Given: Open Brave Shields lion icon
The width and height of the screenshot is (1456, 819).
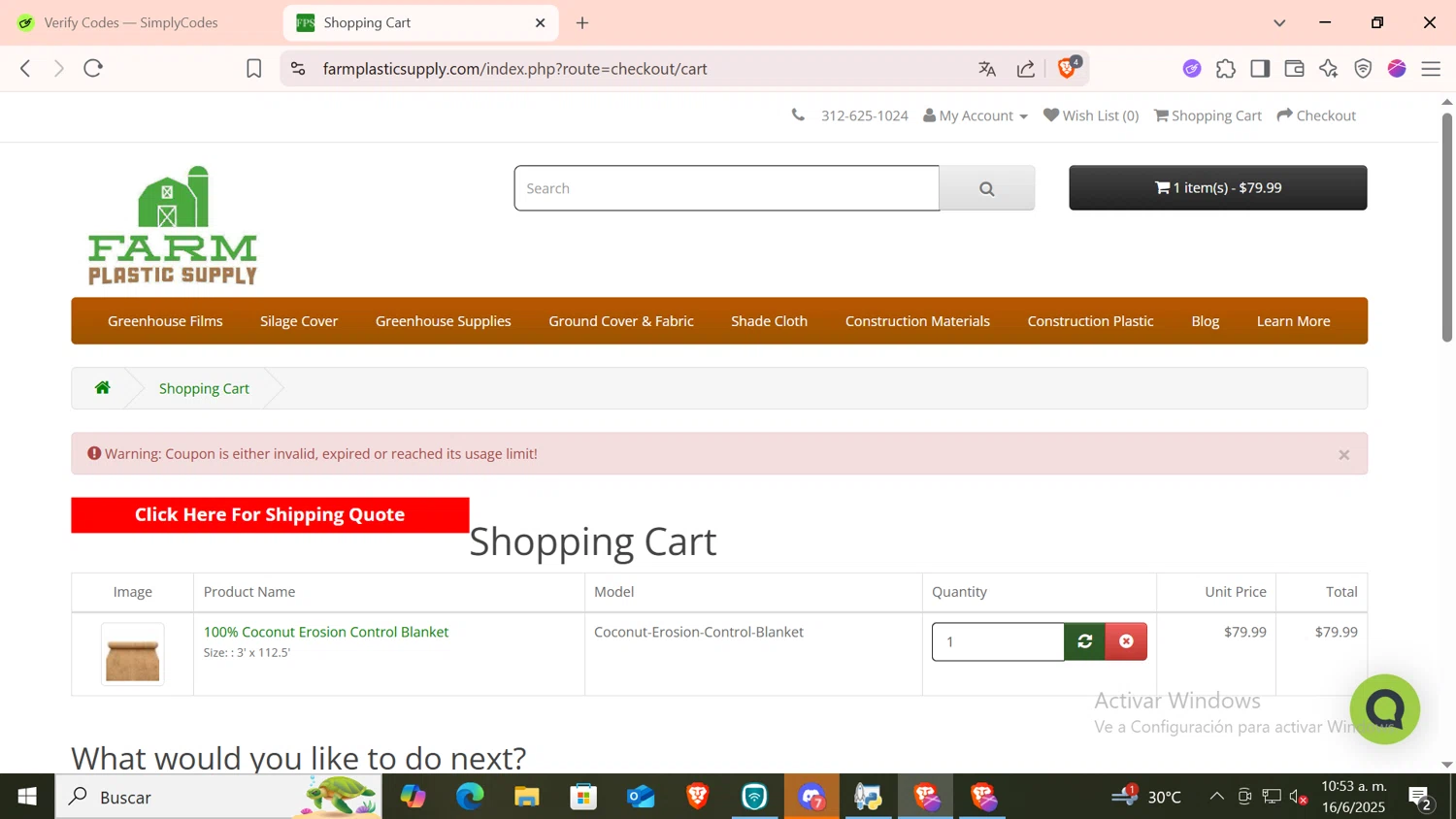Looking at the screenshot, I should click(x=1068, y=68).
